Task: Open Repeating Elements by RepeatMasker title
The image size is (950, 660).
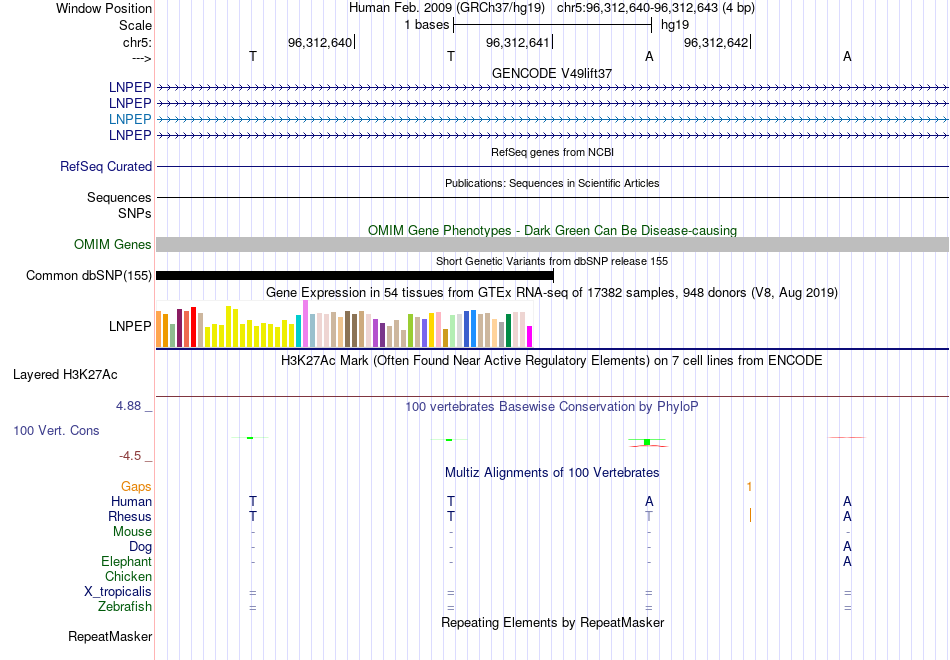Action: pos(552,623)
